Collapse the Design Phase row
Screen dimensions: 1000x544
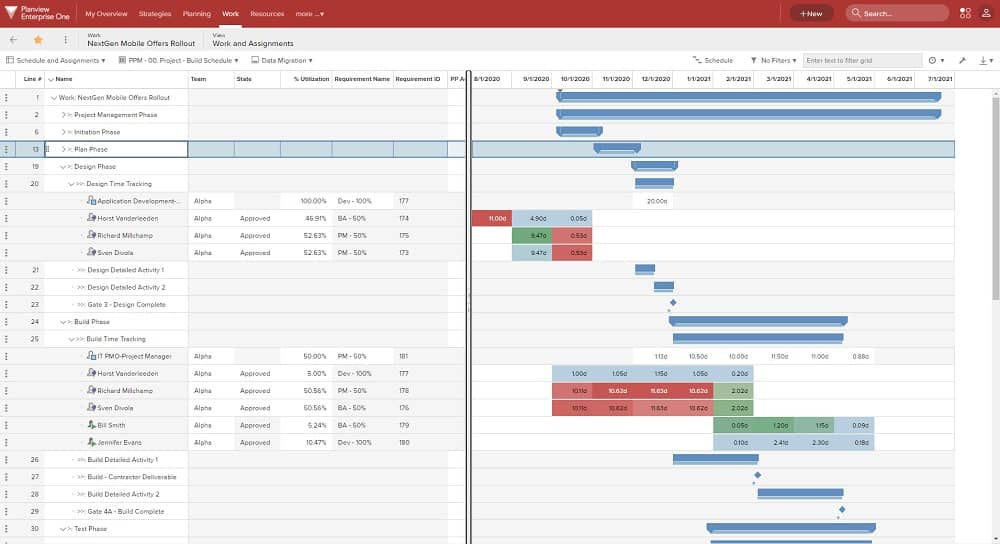click(x=63, y=167)
